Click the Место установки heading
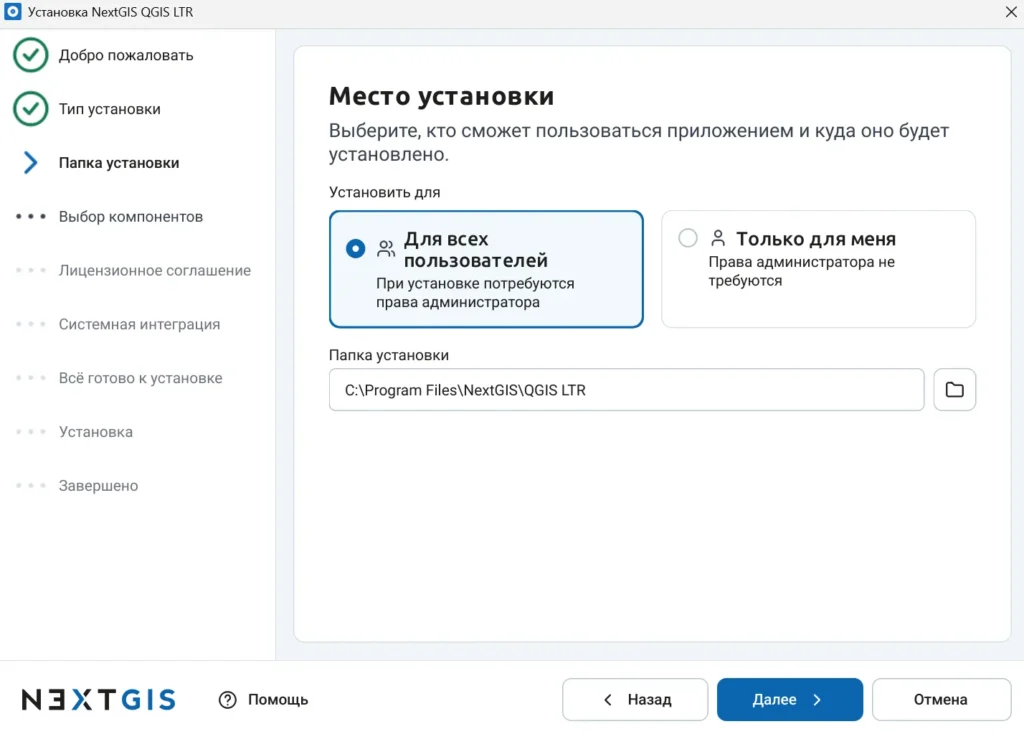 [441, 96]
